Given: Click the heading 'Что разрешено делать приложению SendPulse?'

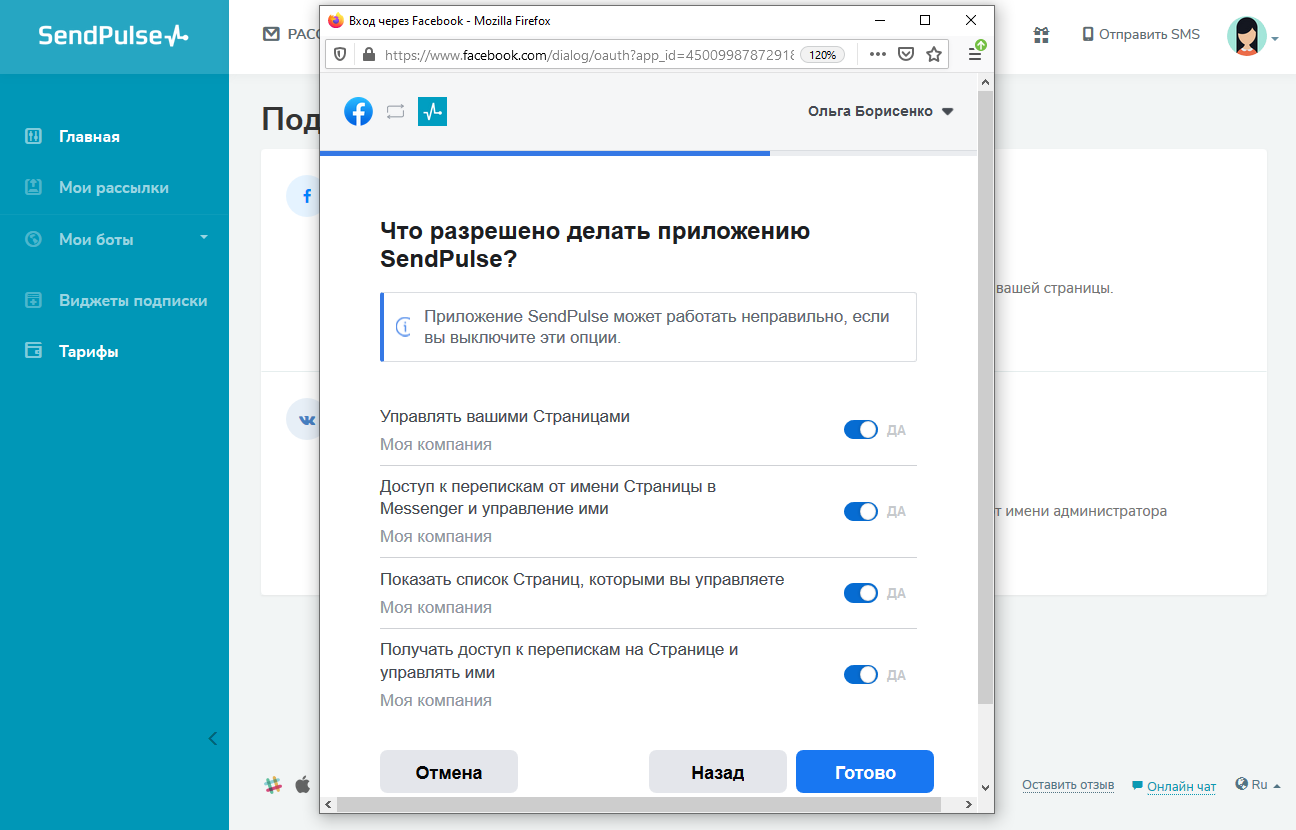Looking at the screenshot, I should pyautogui.click(x=595, y=245).
